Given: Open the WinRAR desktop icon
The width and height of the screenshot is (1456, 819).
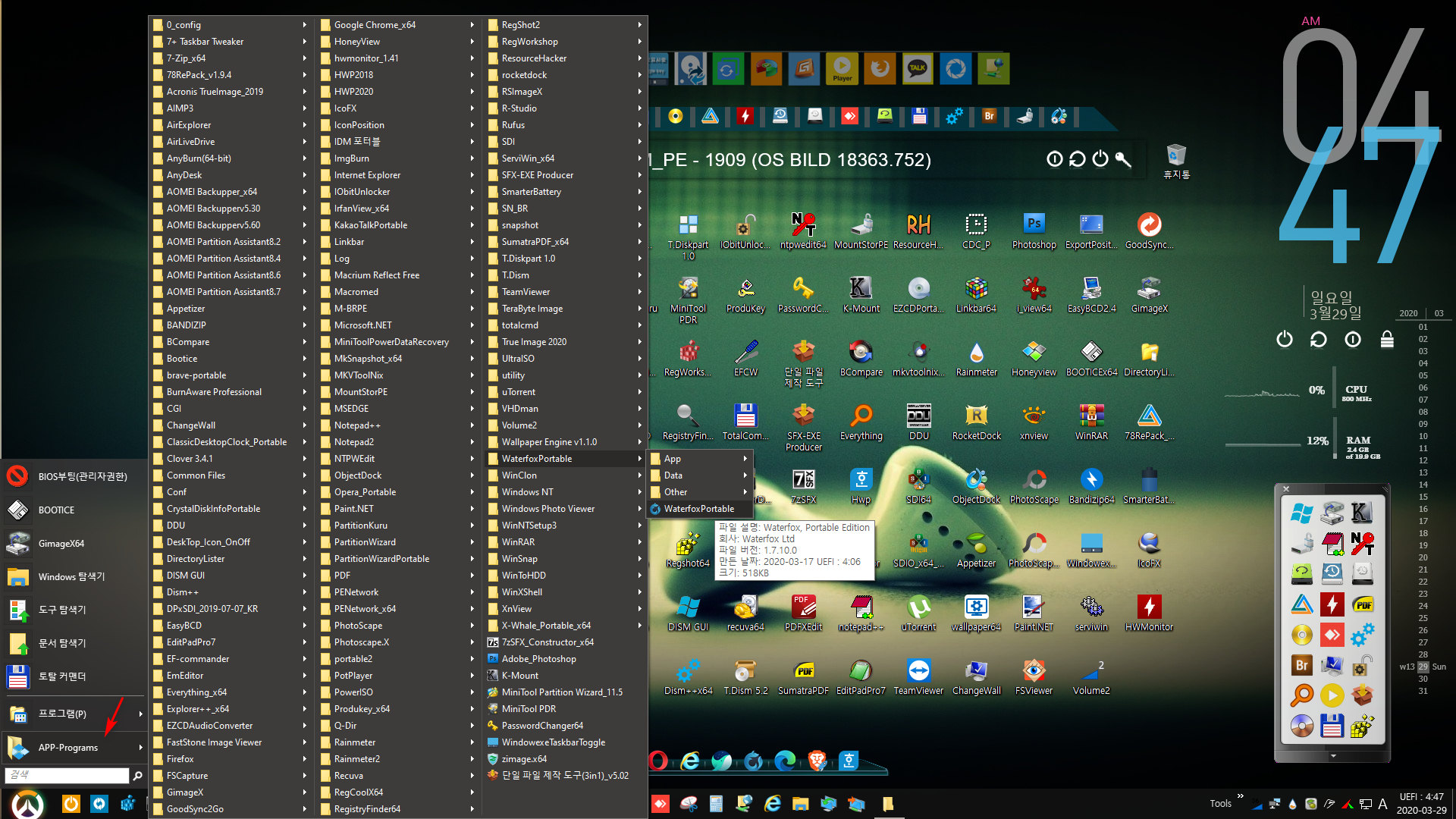Looking at the screenshot, I should (x=1091, y=422).
